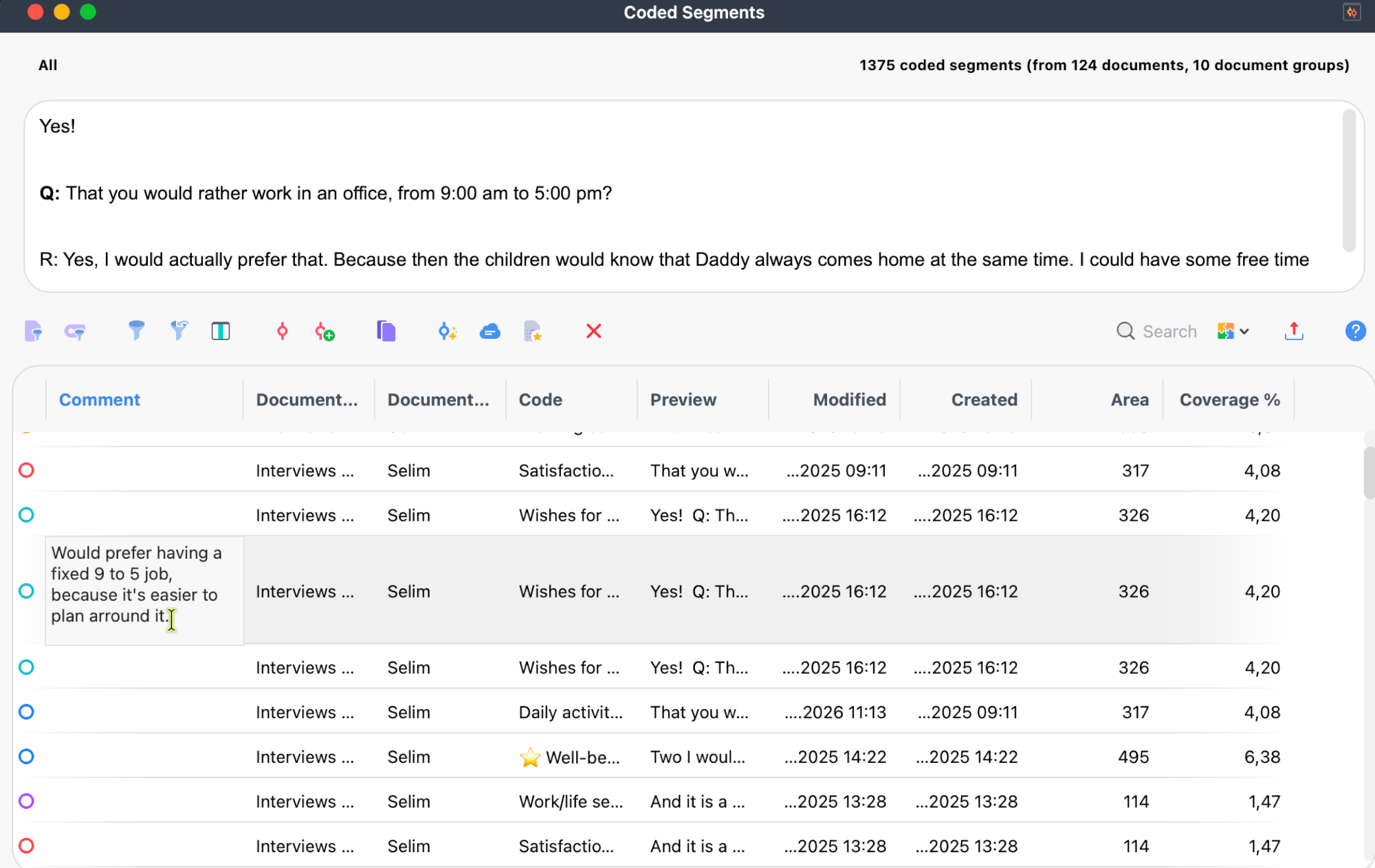Click the area value "495"
This screenshot has width=1375, height=868.
click(1134, 757)
